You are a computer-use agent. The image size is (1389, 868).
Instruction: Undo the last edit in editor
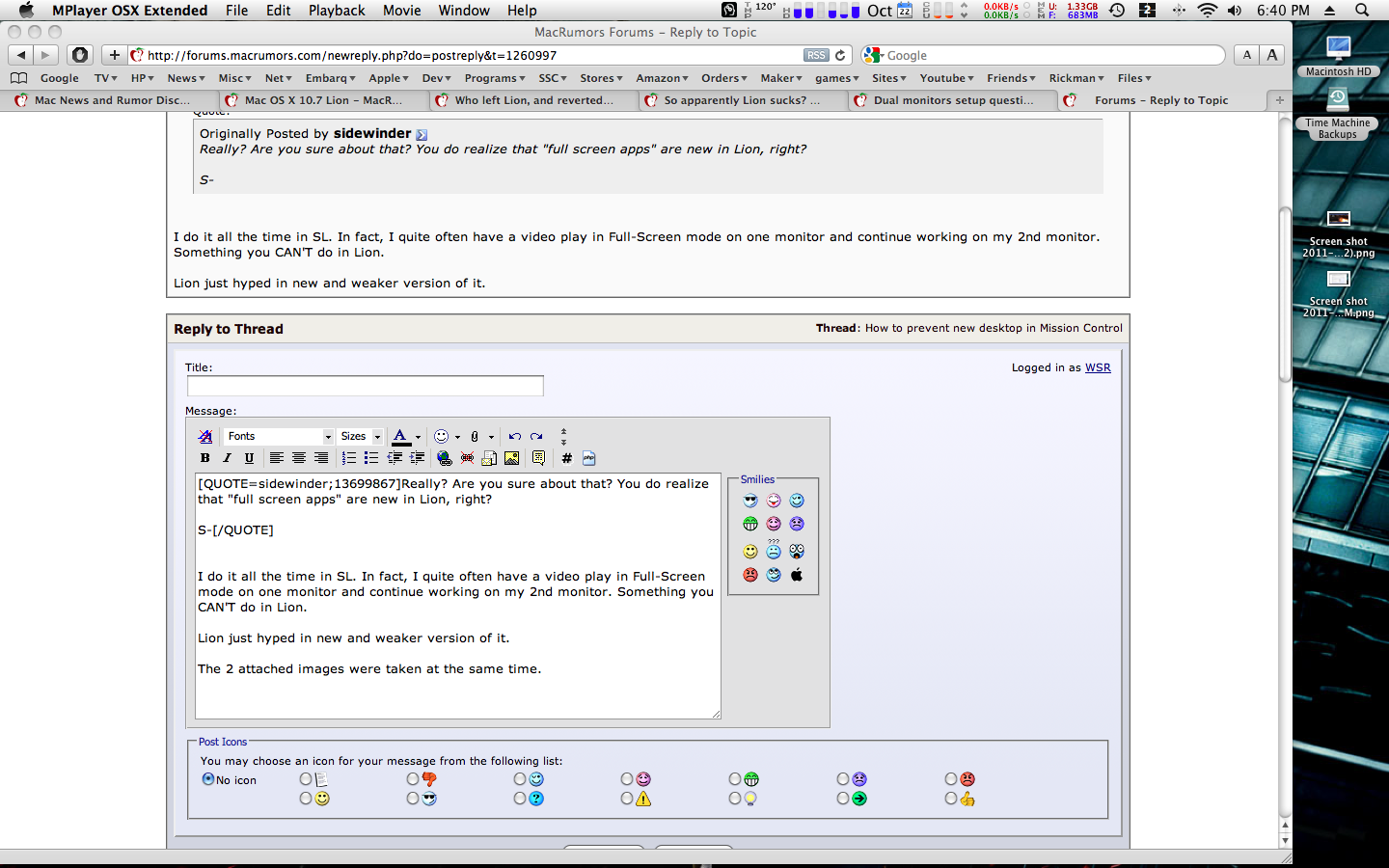point(515,436)
